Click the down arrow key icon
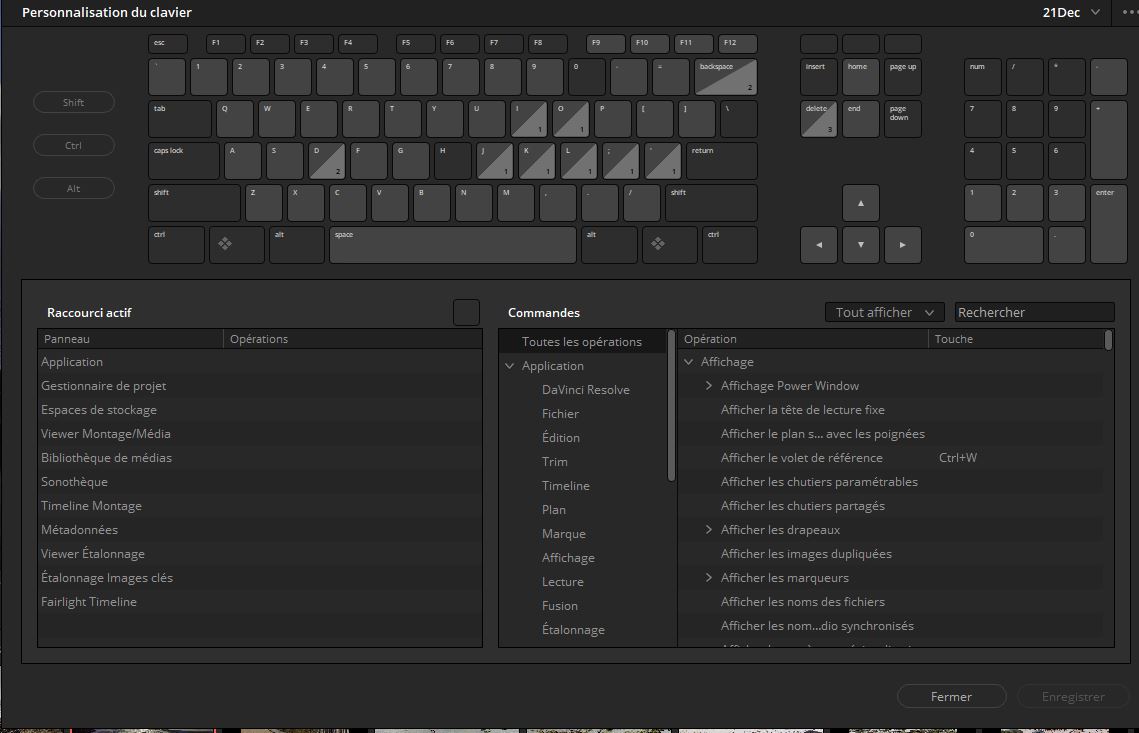The height and width of the screenshot is (733, 1139). [x=861, y=244]
